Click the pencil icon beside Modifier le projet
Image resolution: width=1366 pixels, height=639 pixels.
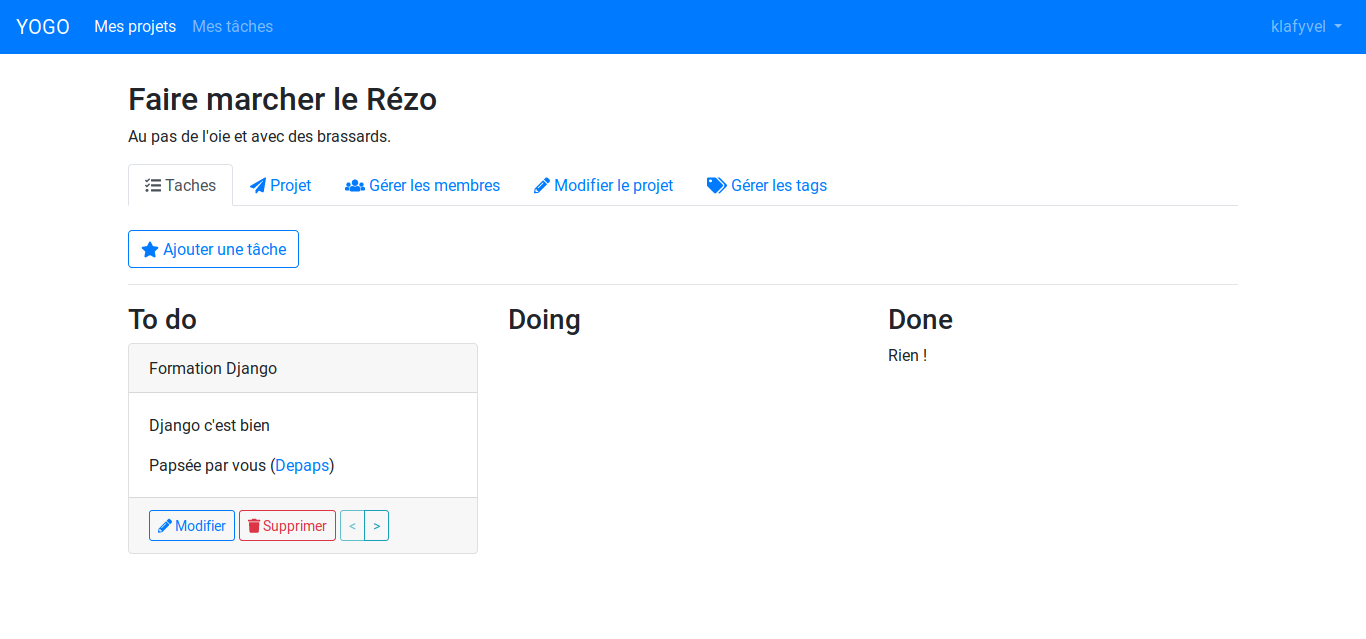point(542,185)
